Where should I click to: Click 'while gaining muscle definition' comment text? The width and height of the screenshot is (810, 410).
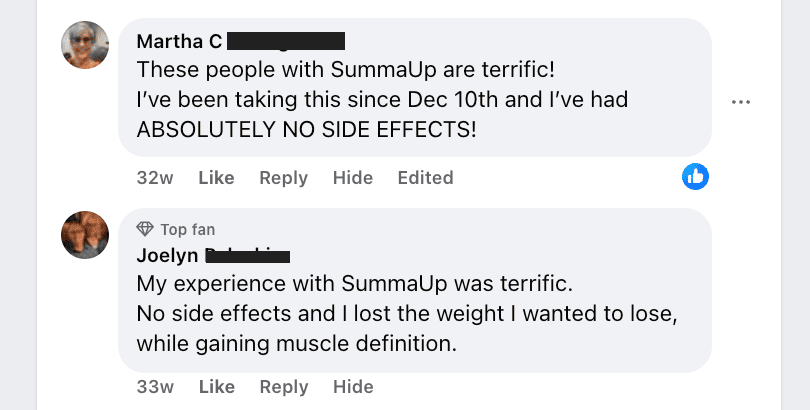click(296, 345)
